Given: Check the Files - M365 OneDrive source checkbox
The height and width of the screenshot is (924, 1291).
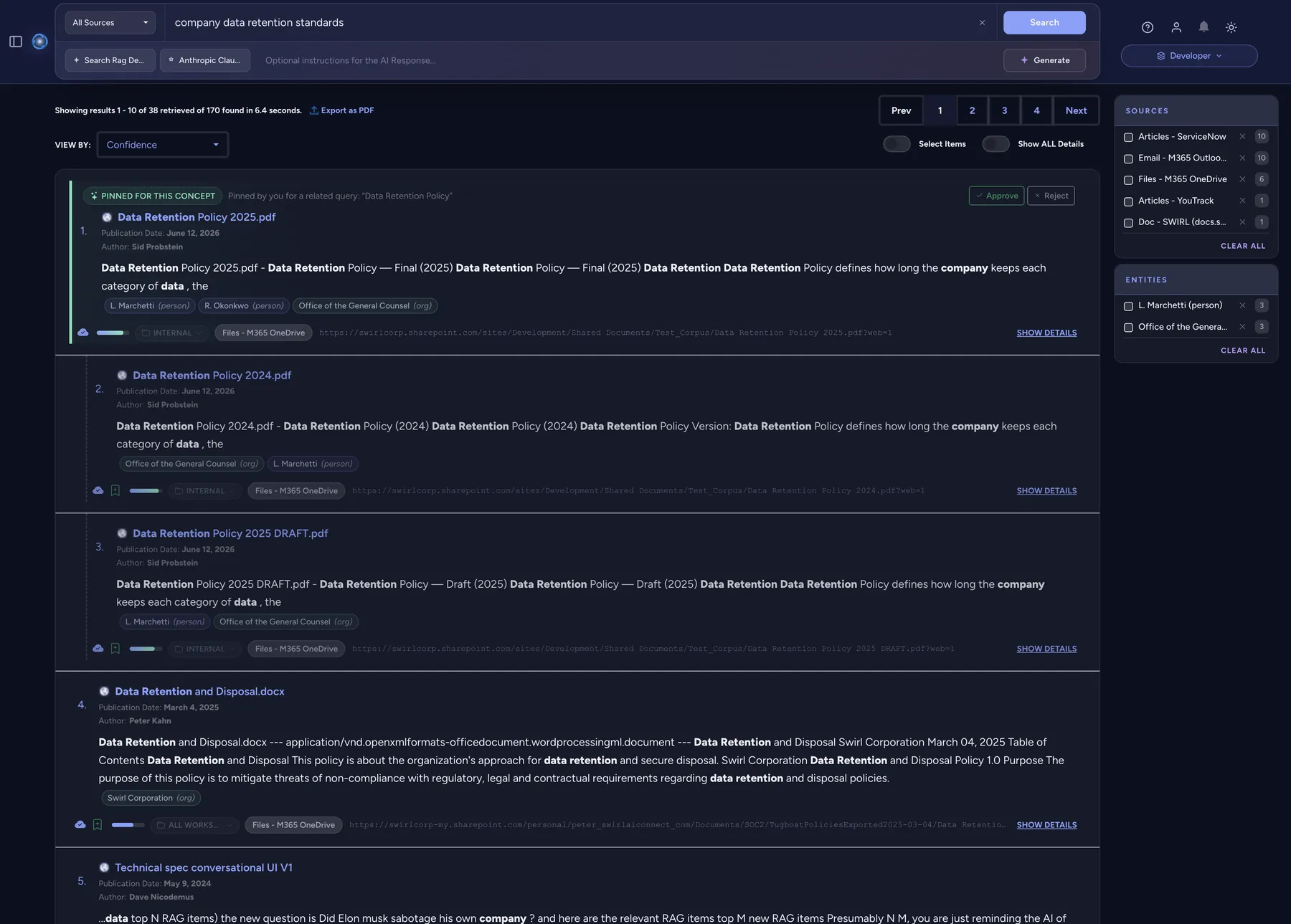Looking at the screenshot, I should click(x=1128, y=180).
